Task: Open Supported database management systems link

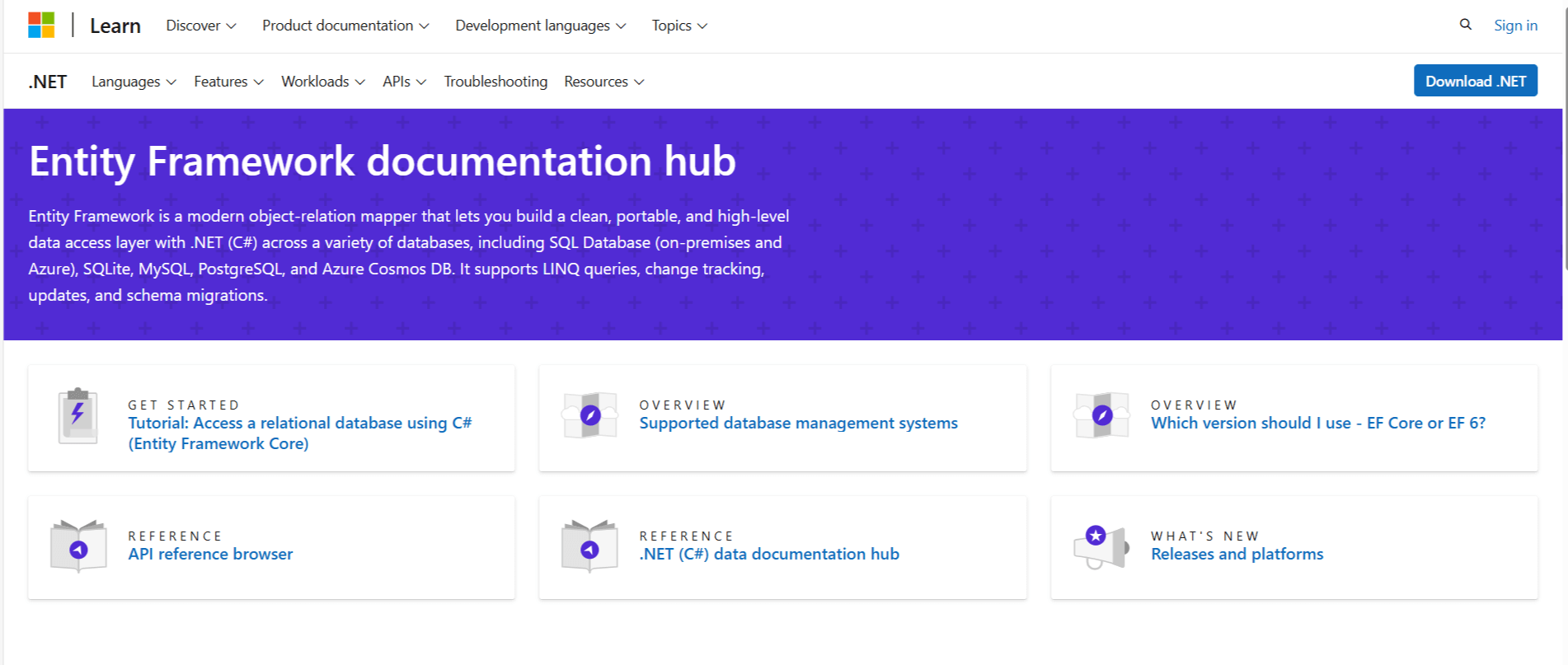Action: (x=798, y=423)
